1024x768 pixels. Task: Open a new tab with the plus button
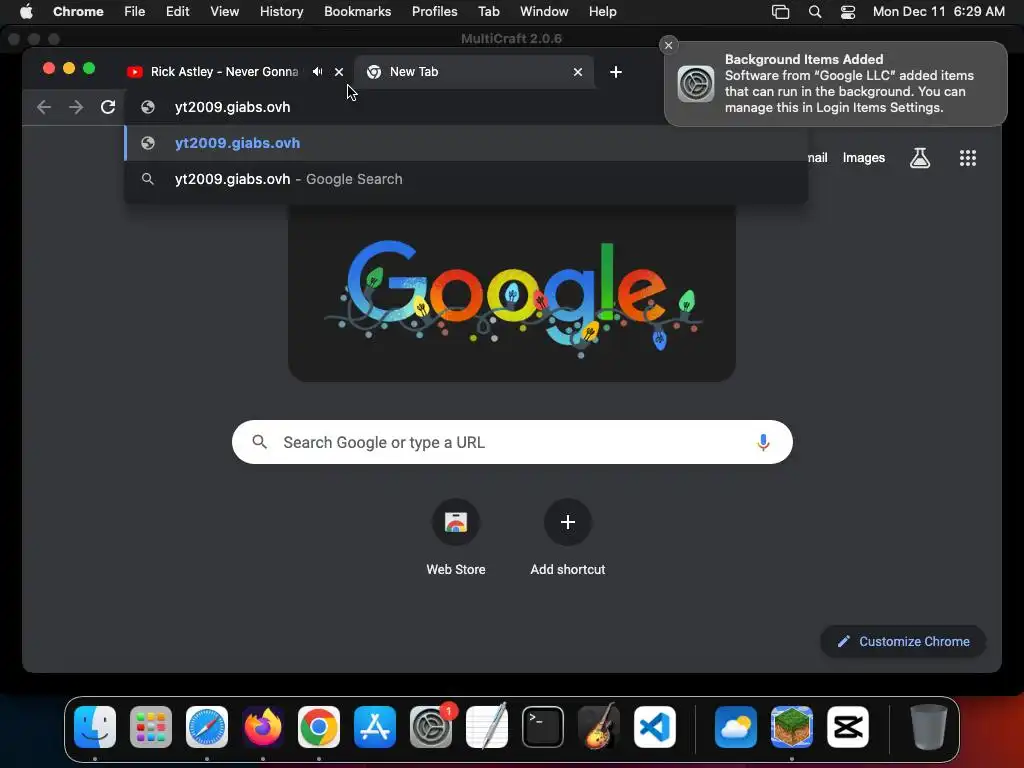click(616, 72)
